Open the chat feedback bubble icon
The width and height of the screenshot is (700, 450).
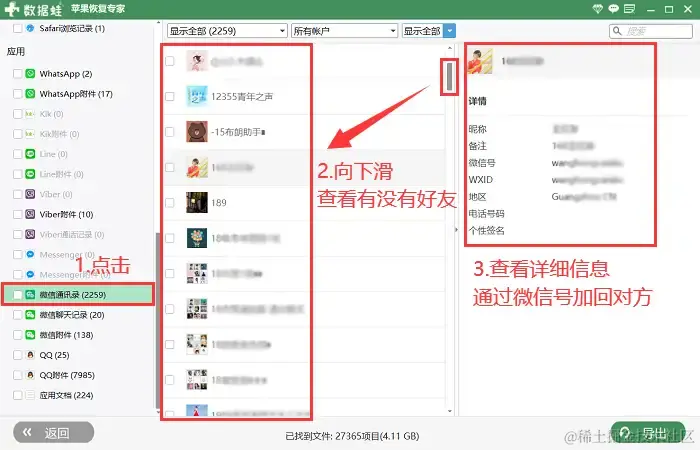click(x=614, y=9)
